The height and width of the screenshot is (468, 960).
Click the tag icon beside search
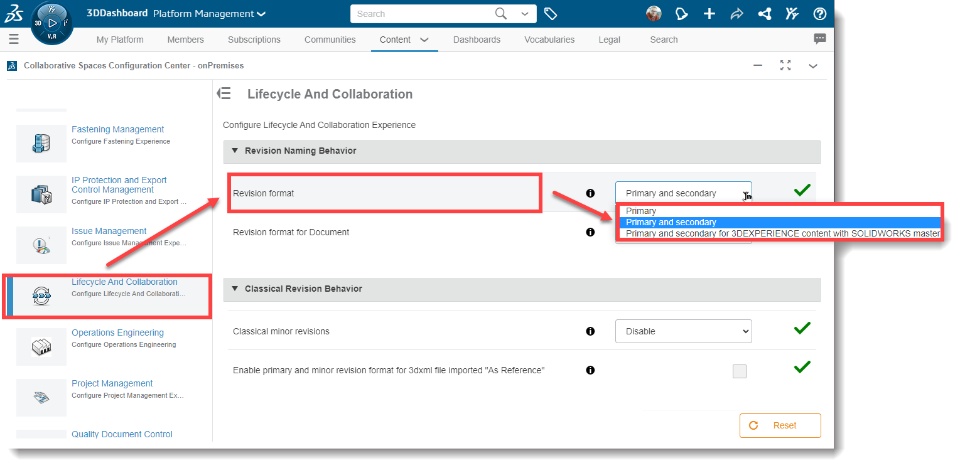(x=551, y=14)
